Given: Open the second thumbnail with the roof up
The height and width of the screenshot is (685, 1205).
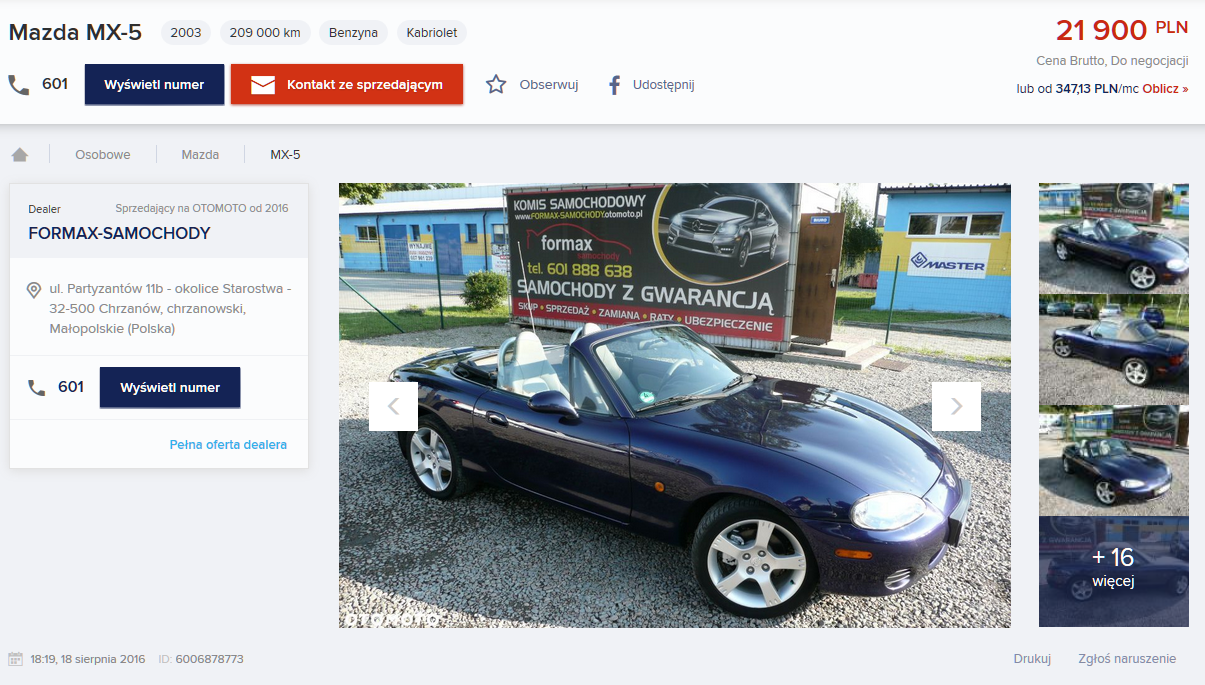Looking at the screenshot, I should (1114, 349).
